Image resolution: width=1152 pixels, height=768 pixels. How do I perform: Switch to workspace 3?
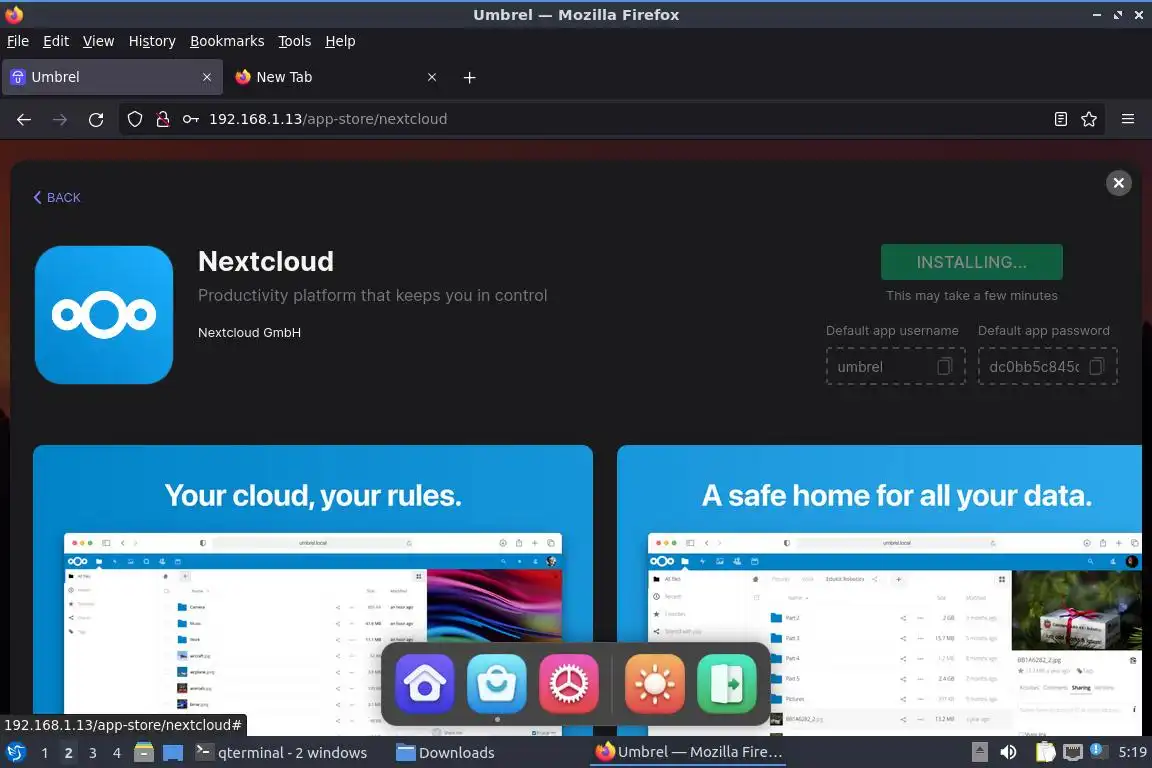click(x=93, y=753)
